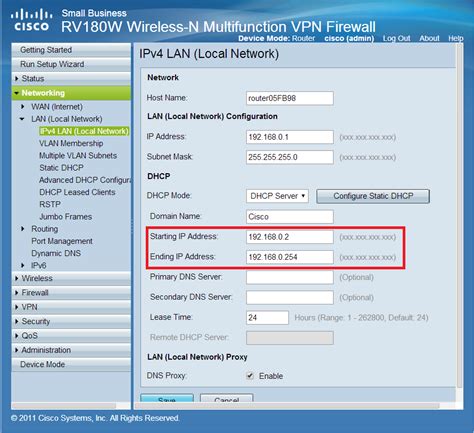Click the Primary DNS Server field
The width and height of the screenshot is (474, 433).
pyautogui.click(x=290, y=277)
